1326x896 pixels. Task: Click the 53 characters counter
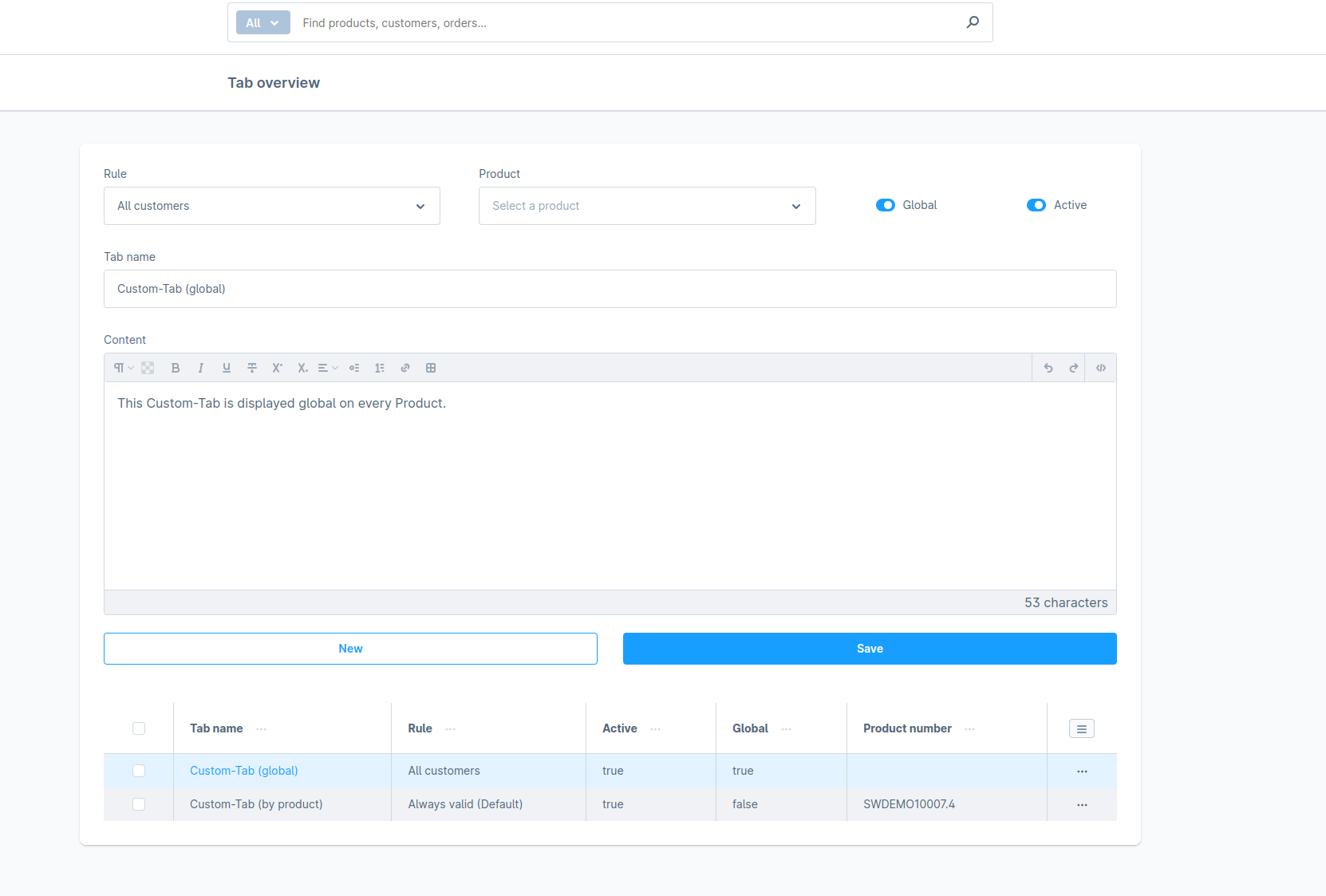click(x=1066, y=602)
